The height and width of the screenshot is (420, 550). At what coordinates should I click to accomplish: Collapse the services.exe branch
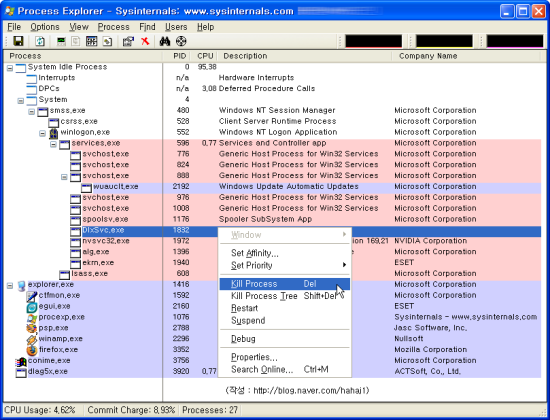tap(53, 145)
